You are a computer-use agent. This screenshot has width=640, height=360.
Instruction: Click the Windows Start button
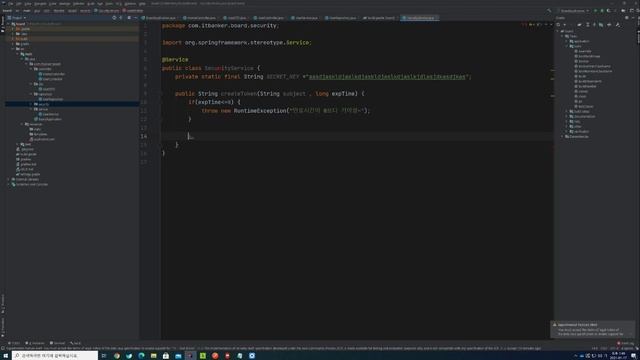pos(6,356)
